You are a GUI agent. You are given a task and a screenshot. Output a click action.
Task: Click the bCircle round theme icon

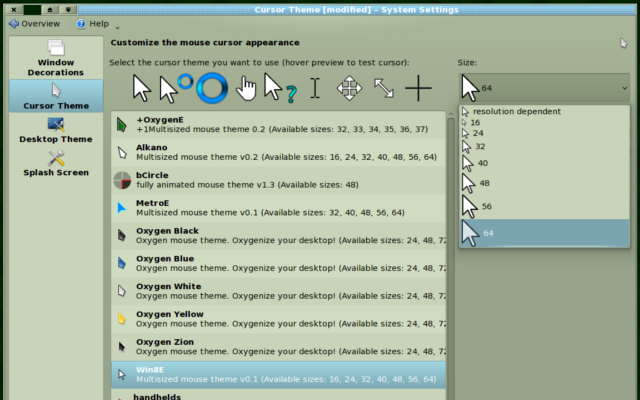pyautogui.click(x=122, y=180)
